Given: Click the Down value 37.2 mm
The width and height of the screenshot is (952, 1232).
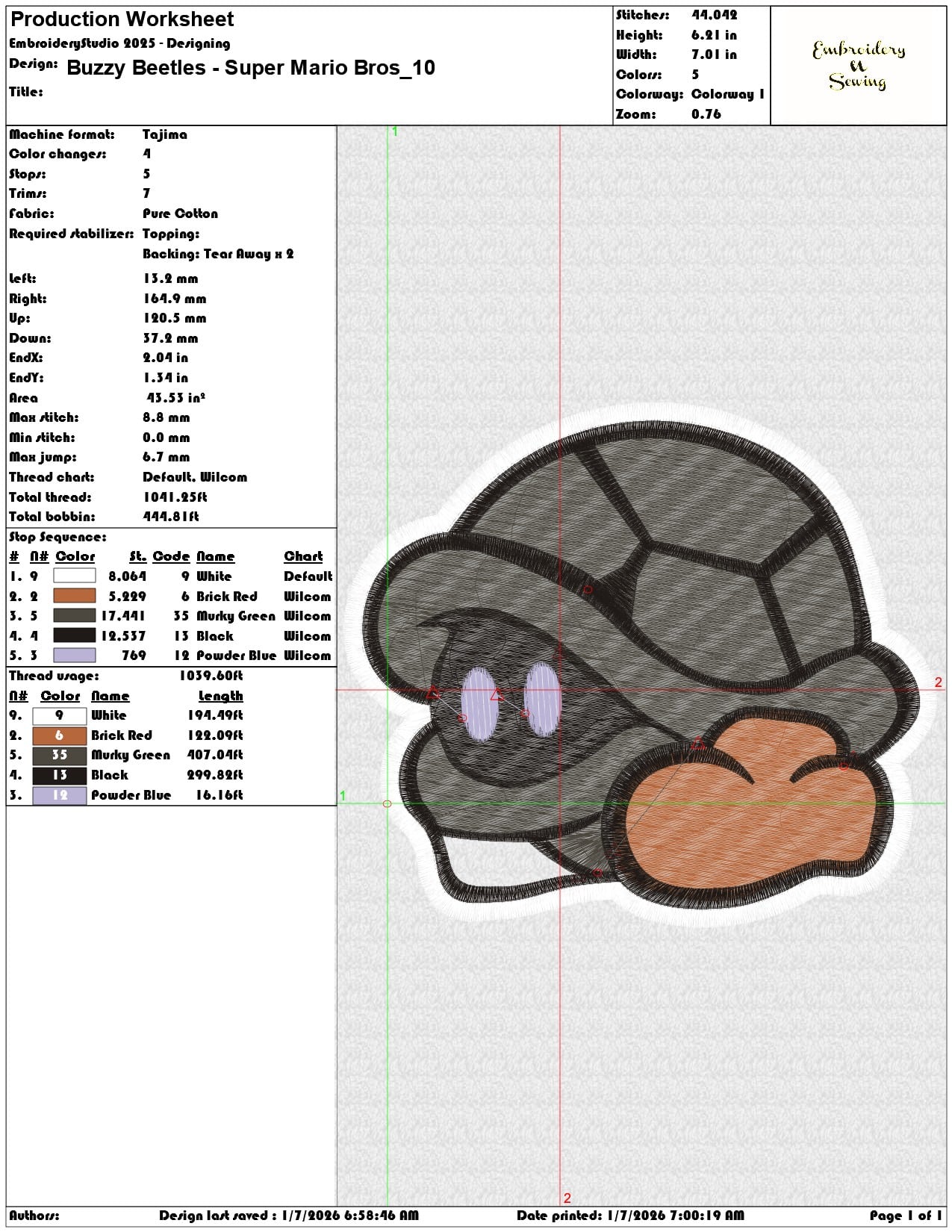Looking at the screenshot, I should pos(170,338).
